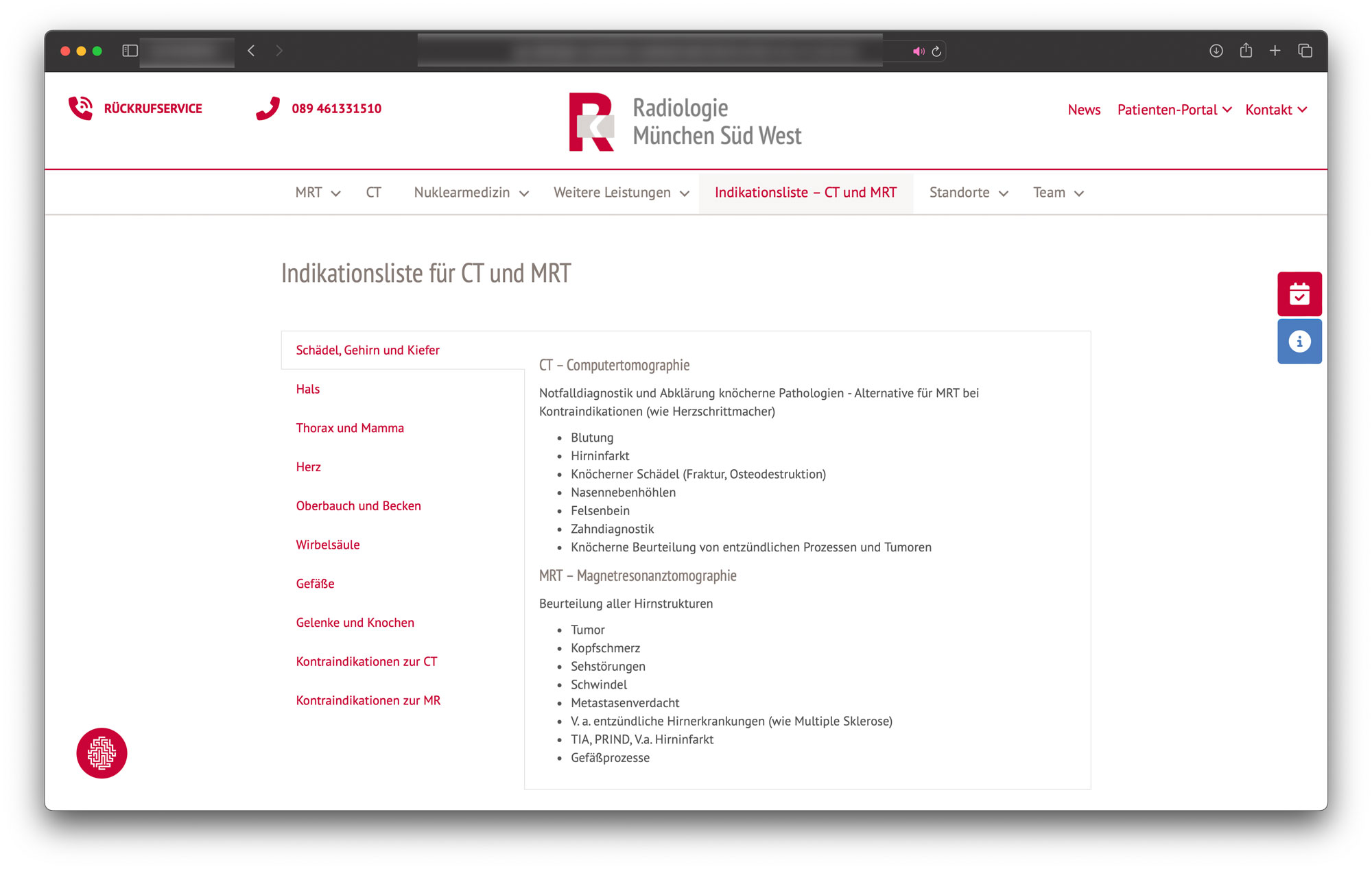Toggle the browser sidebar
The width and height of the screenshot is (1372, 869).
tap(130, 51)
